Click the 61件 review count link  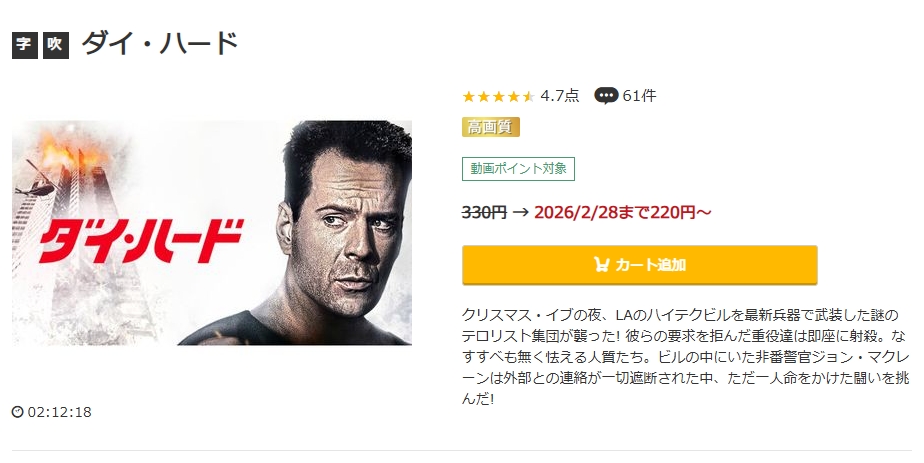click(639, 96)
